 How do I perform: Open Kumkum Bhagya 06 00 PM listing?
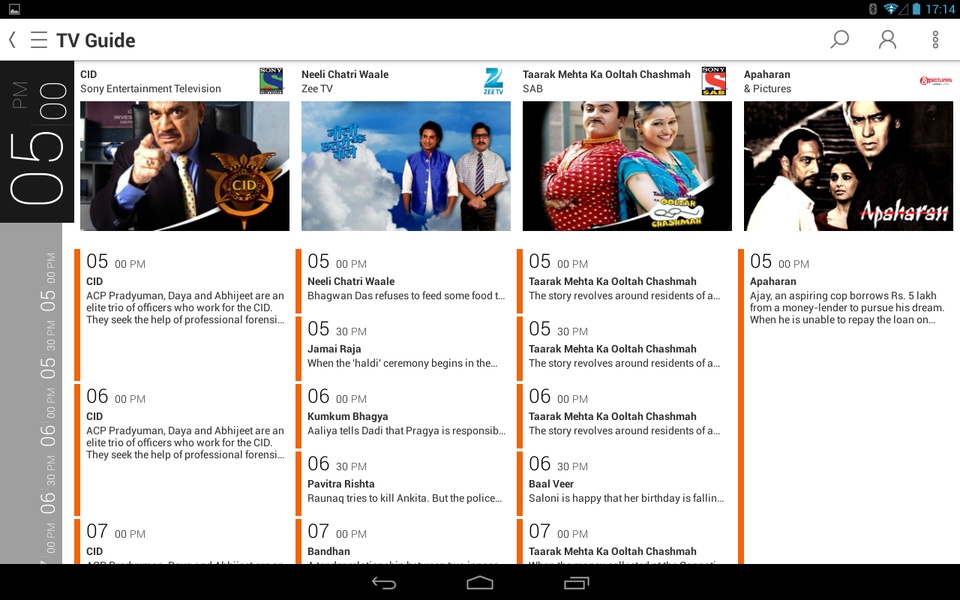pyautogui.click(x=403, y=416)
